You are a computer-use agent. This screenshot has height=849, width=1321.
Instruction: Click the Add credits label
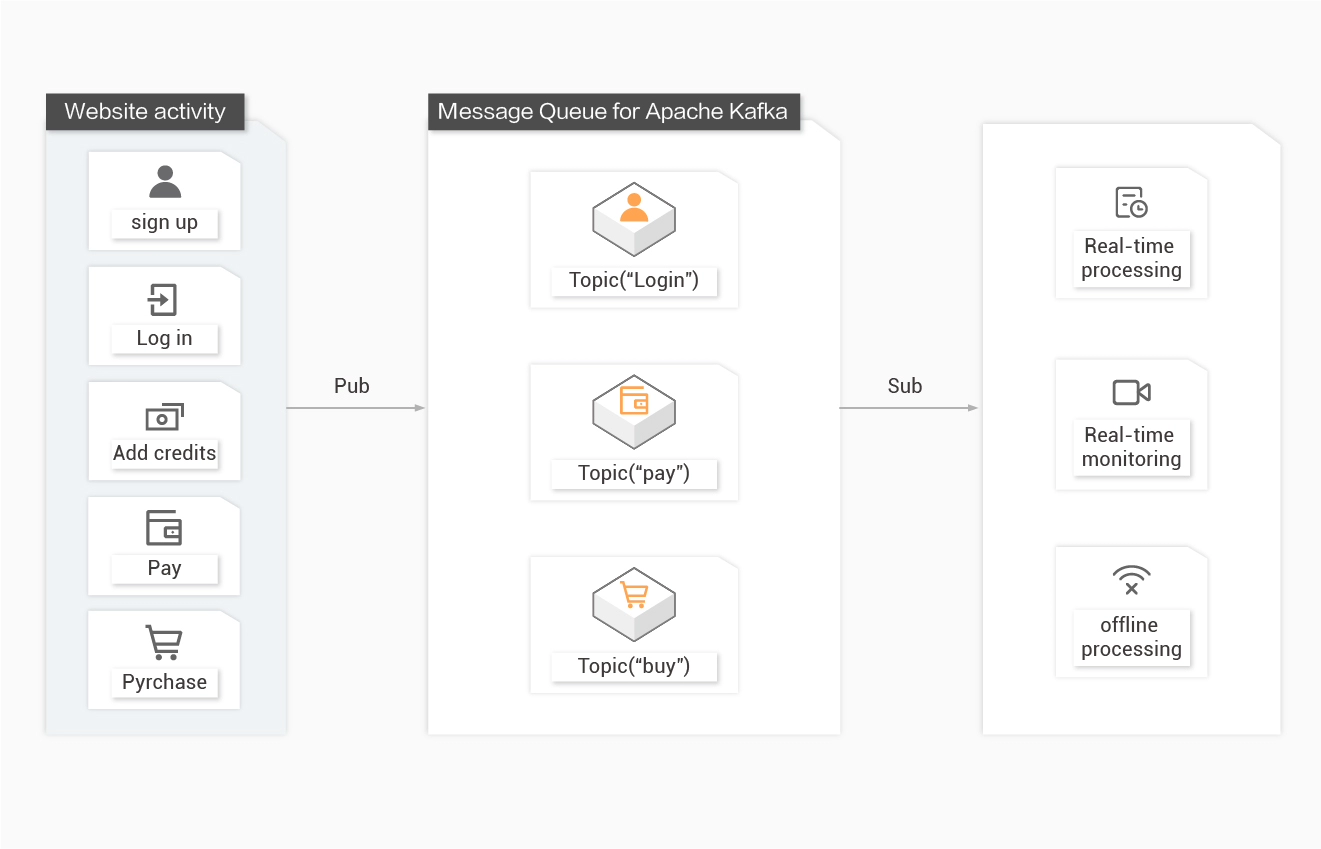click(164, 453)
